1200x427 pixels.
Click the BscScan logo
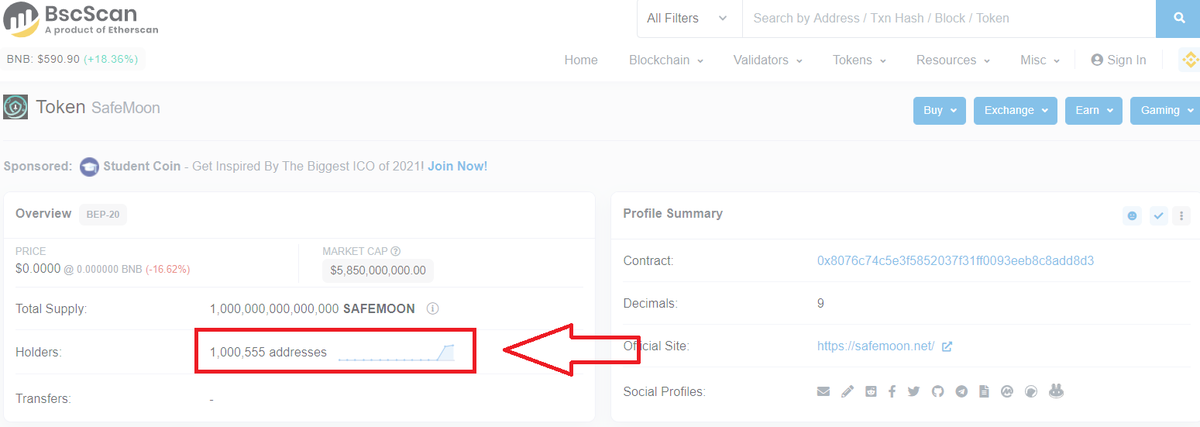(82, 18)
